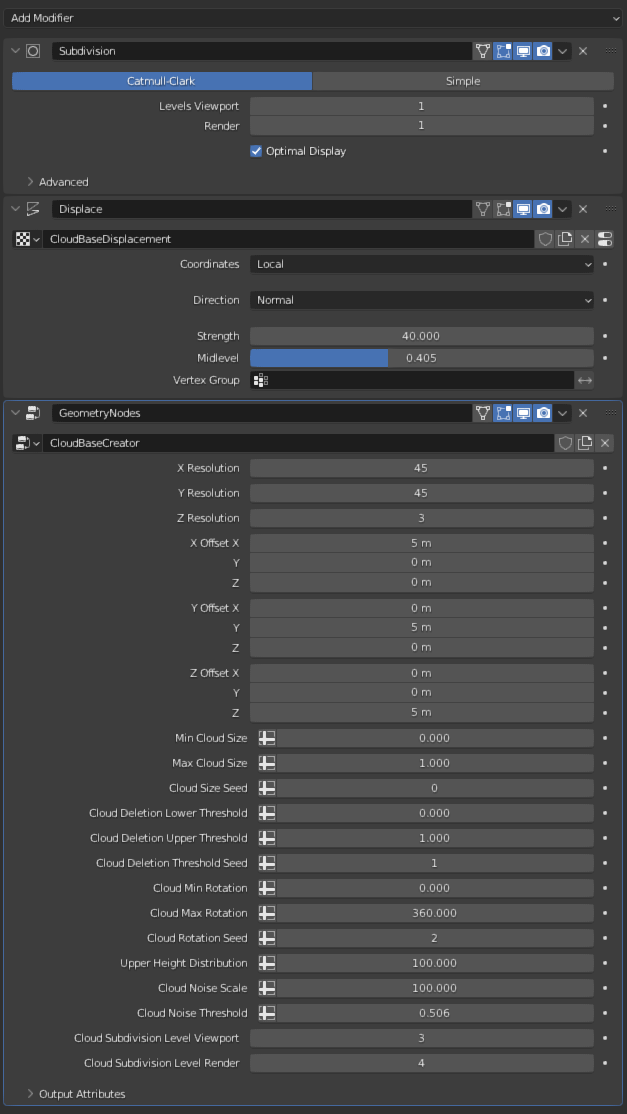
Task: Remove the Displace modifier
Action: 583,209
